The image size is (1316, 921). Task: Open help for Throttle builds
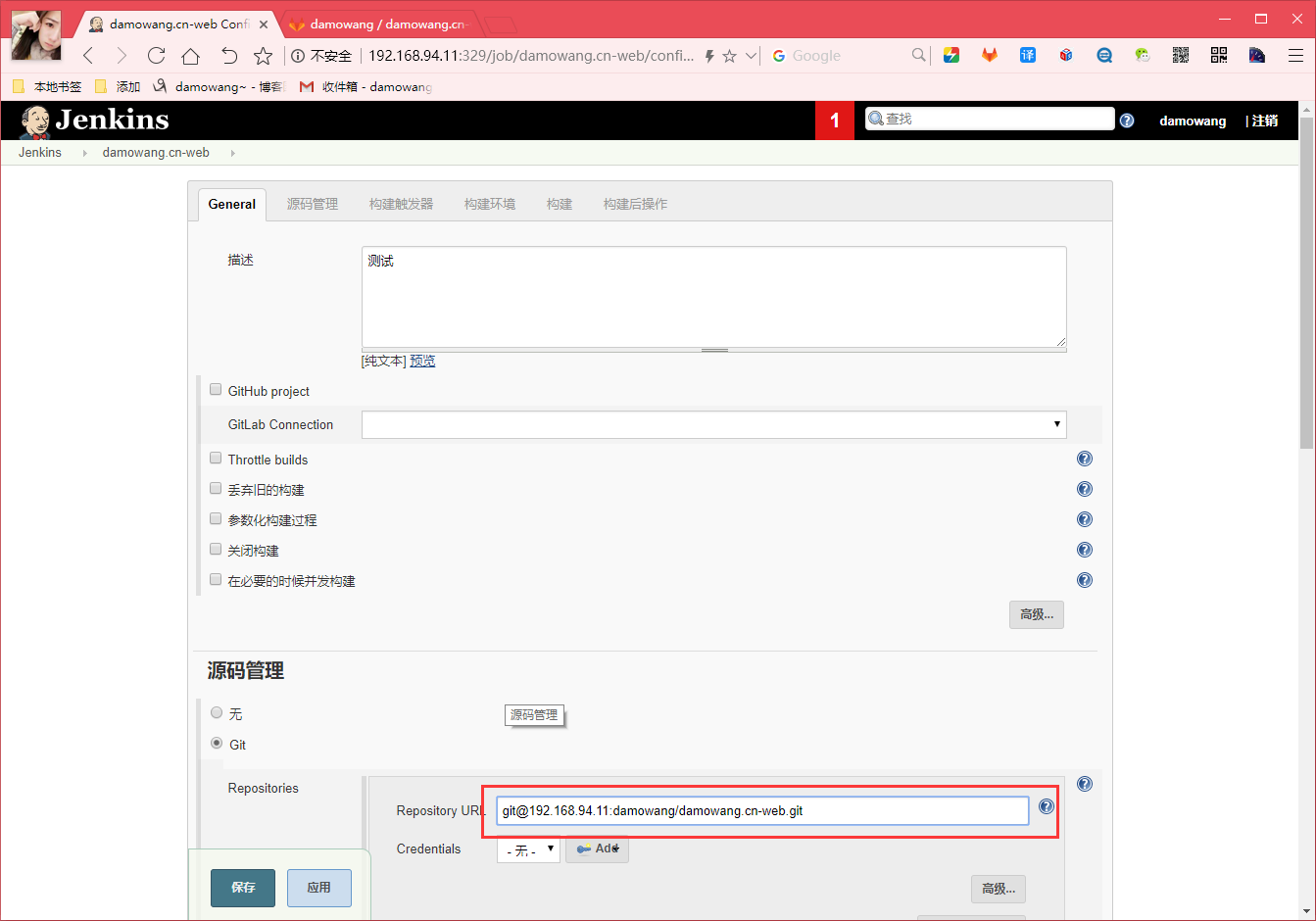pos(1085,459)
